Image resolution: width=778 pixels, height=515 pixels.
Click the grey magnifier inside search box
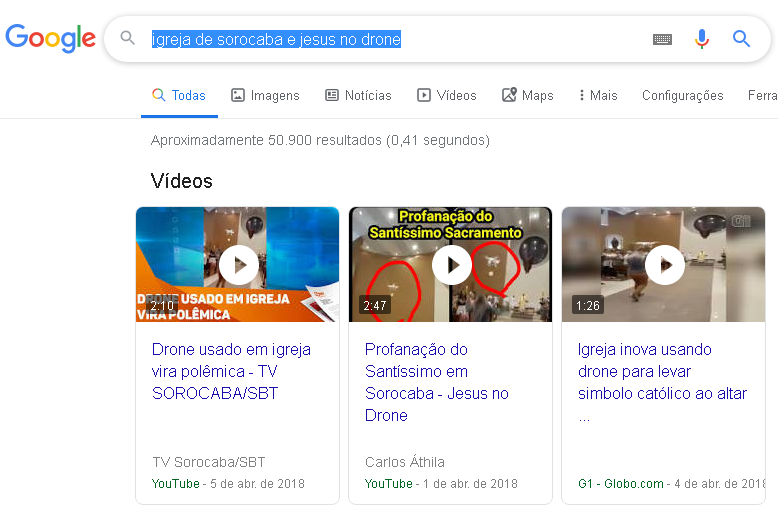click(x=128, y=38)
